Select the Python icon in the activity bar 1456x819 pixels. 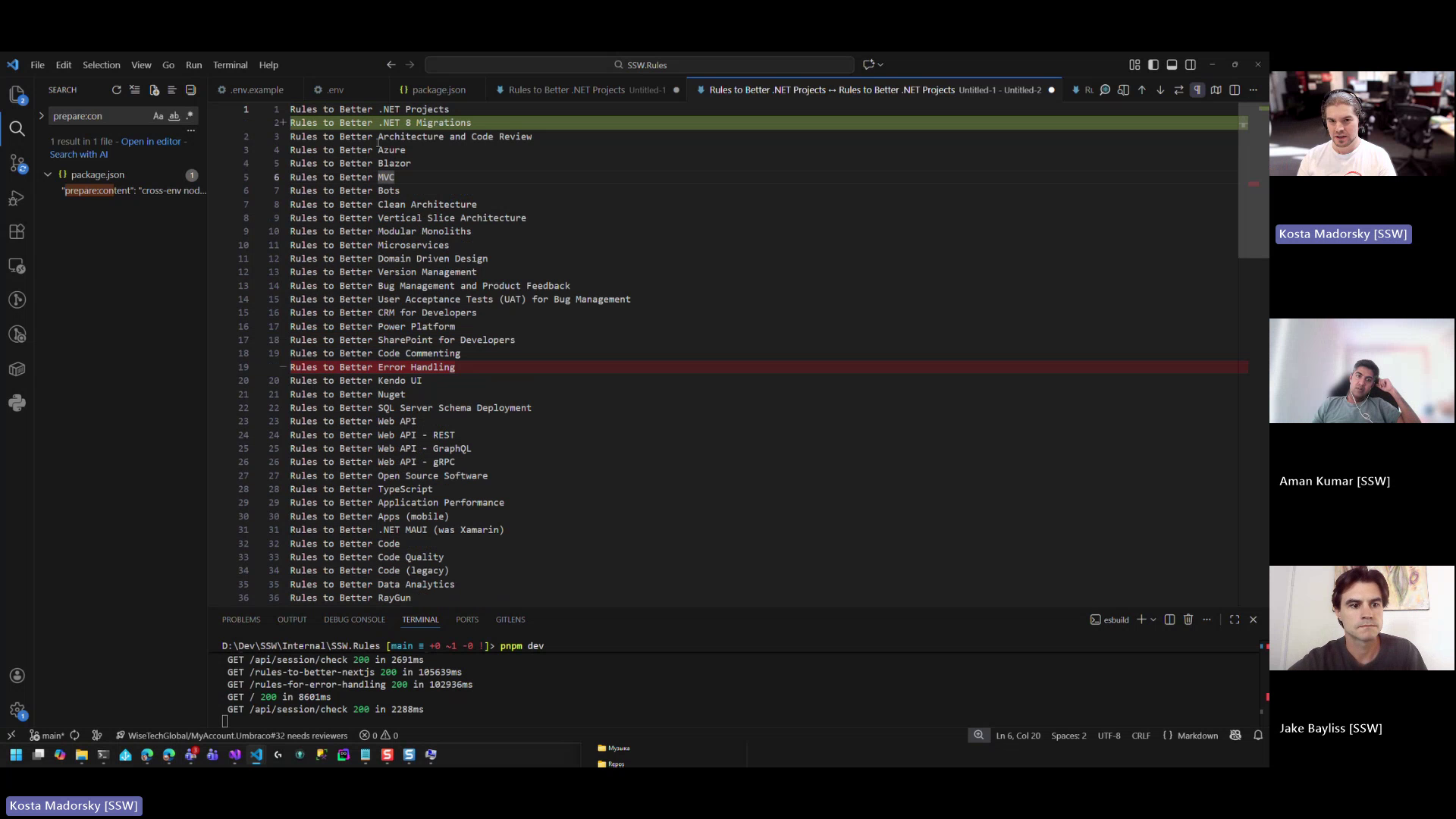[x=17, y=403]
